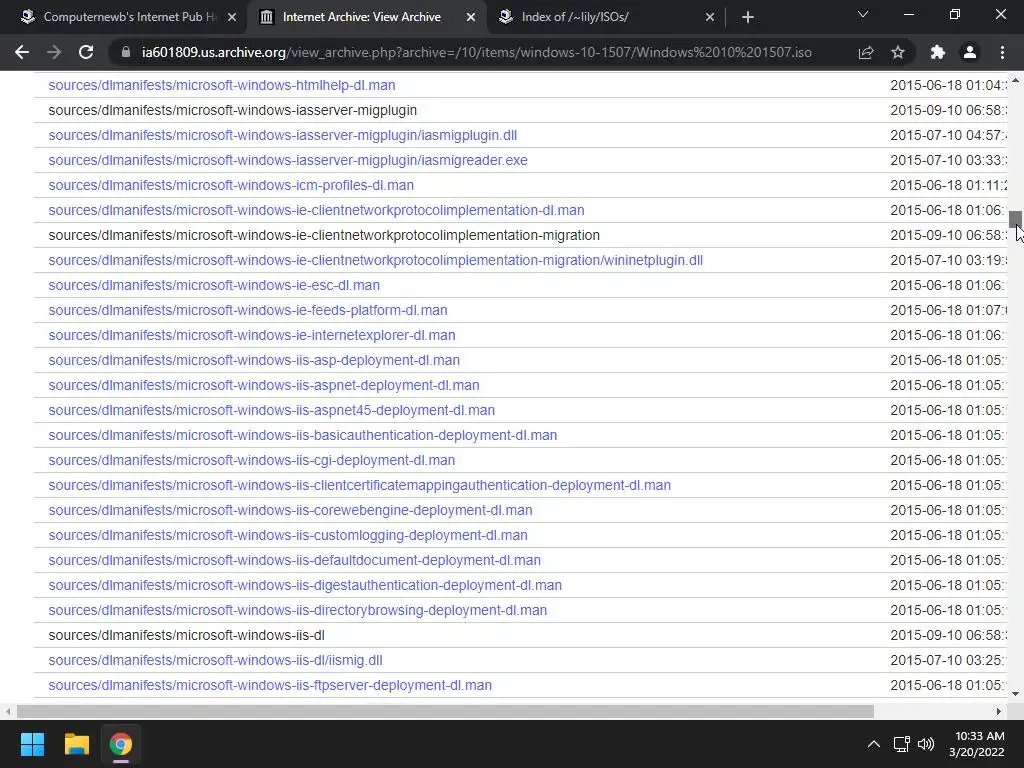1024x768 pixels.
Task: Open volume speaker tray icon
Action: [x=925, y=744]
